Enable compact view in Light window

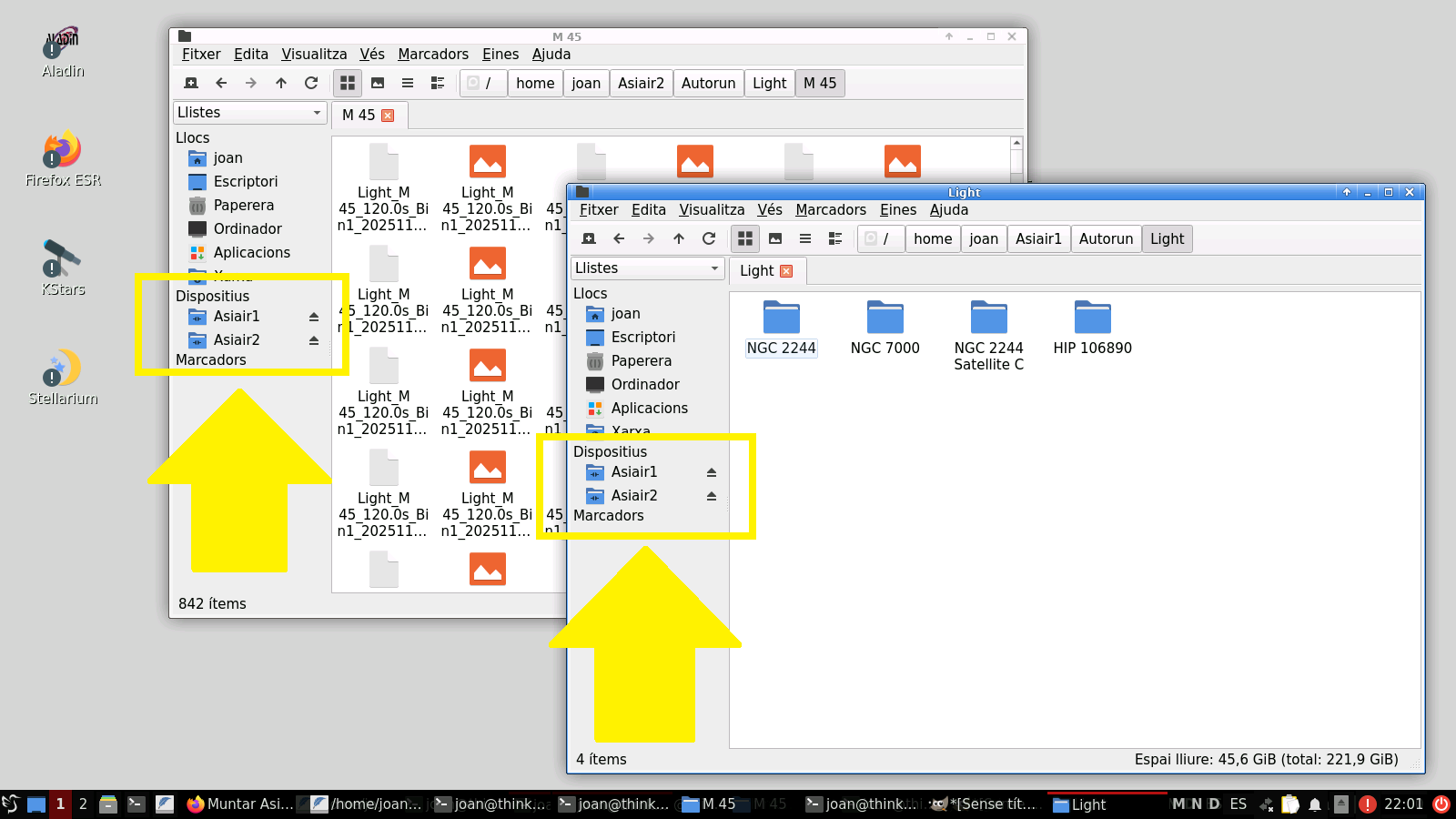click(805, 238)
